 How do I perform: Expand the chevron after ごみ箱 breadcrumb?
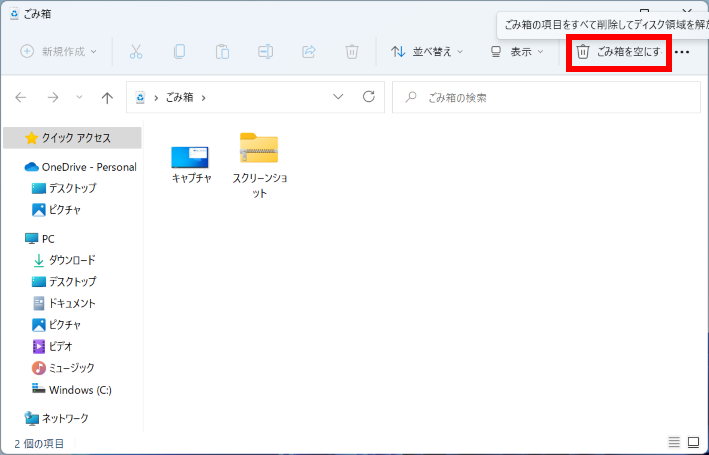[203, 98]
